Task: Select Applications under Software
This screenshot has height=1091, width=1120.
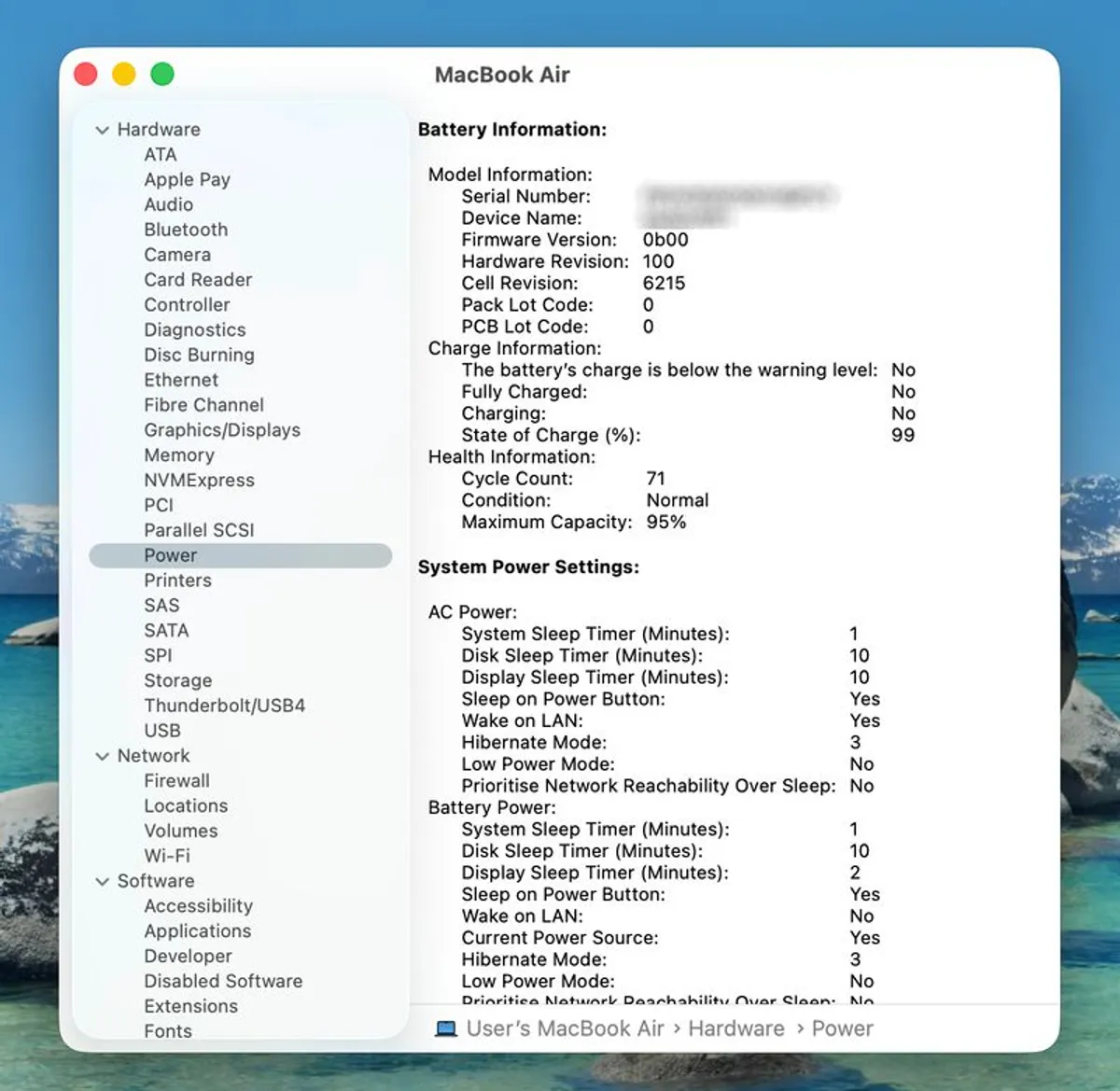Action: click(x=197, y=931)
